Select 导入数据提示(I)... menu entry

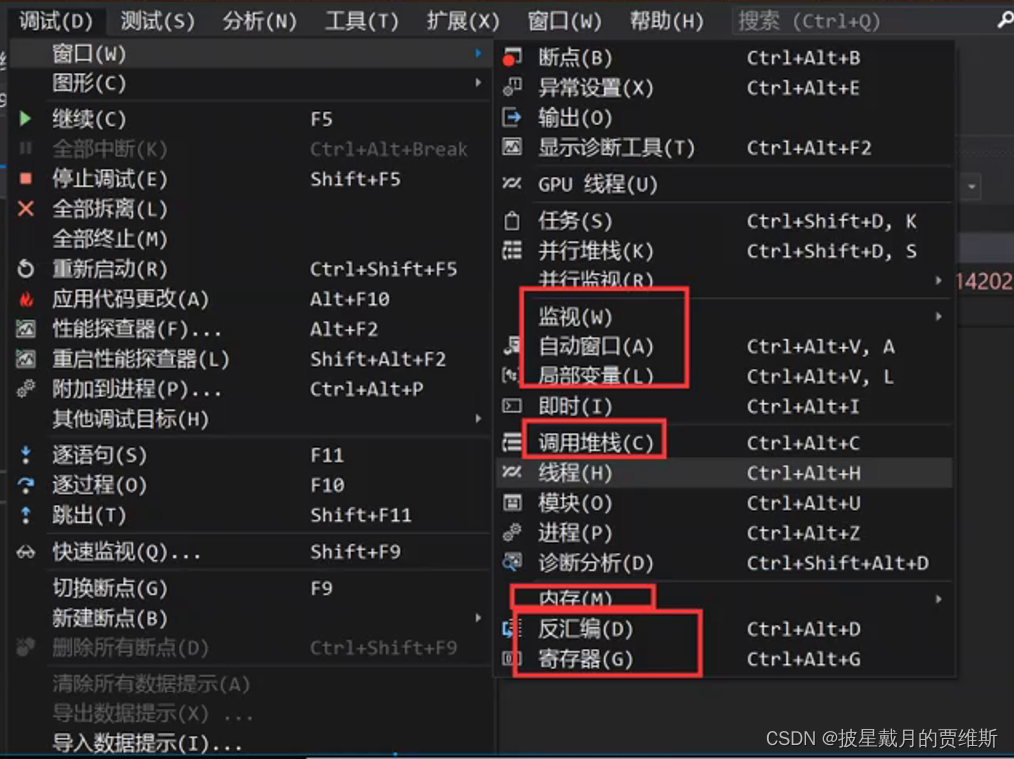250,743
